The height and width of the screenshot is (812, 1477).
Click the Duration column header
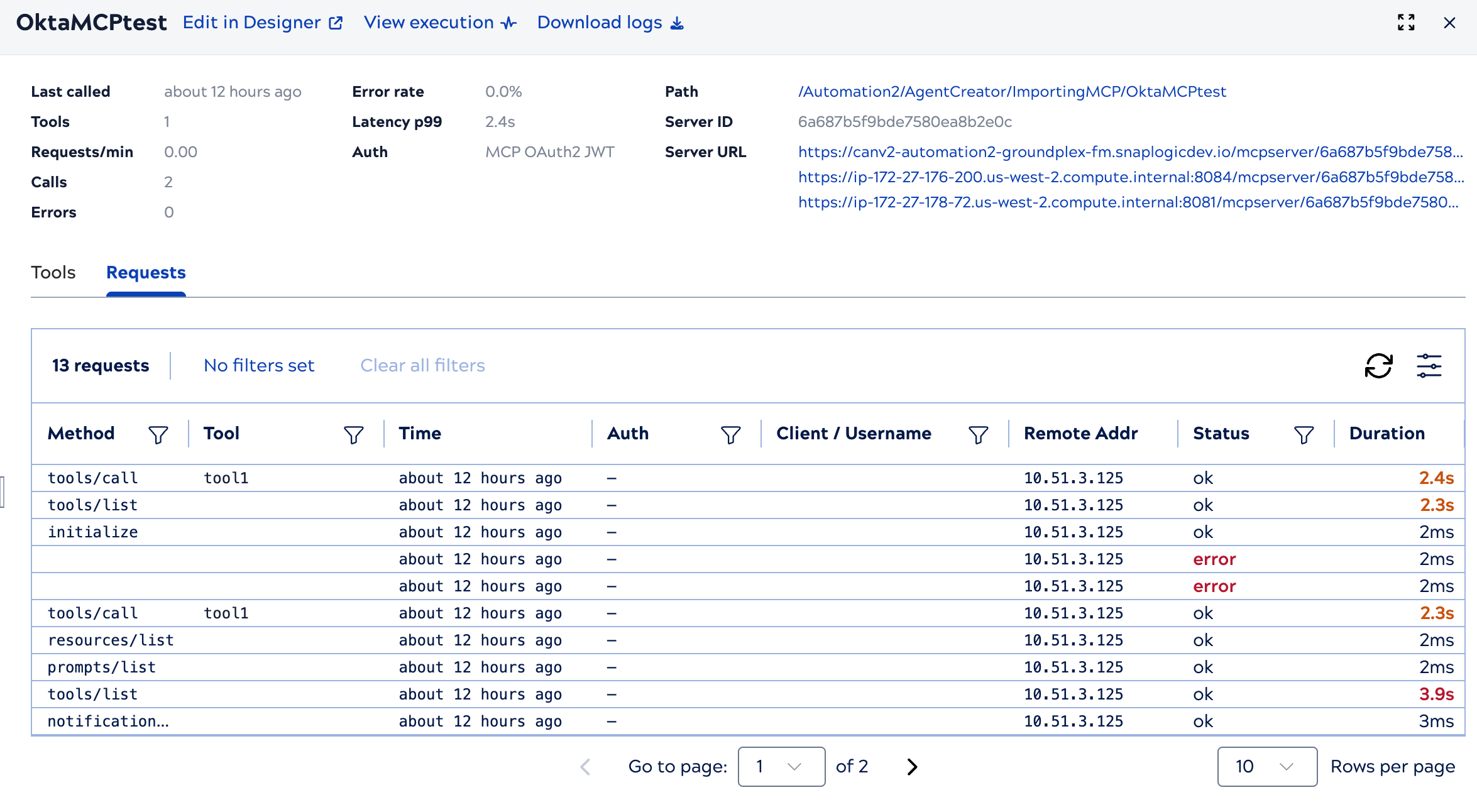coord(1387,434)
